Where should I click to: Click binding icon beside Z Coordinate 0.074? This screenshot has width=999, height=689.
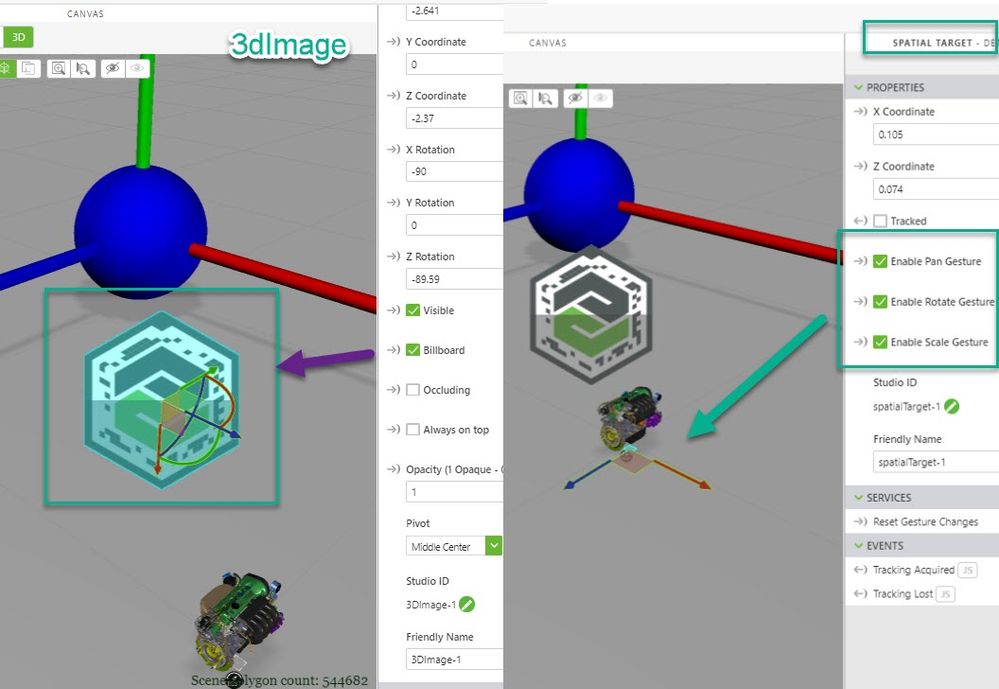860,166
